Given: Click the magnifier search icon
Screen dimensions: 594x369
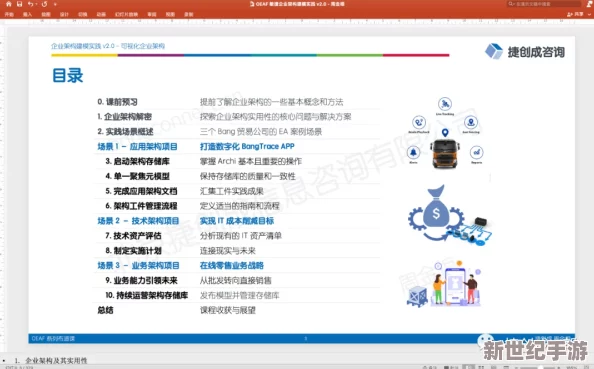Looking at the screenshot, I should coord(511,4).
